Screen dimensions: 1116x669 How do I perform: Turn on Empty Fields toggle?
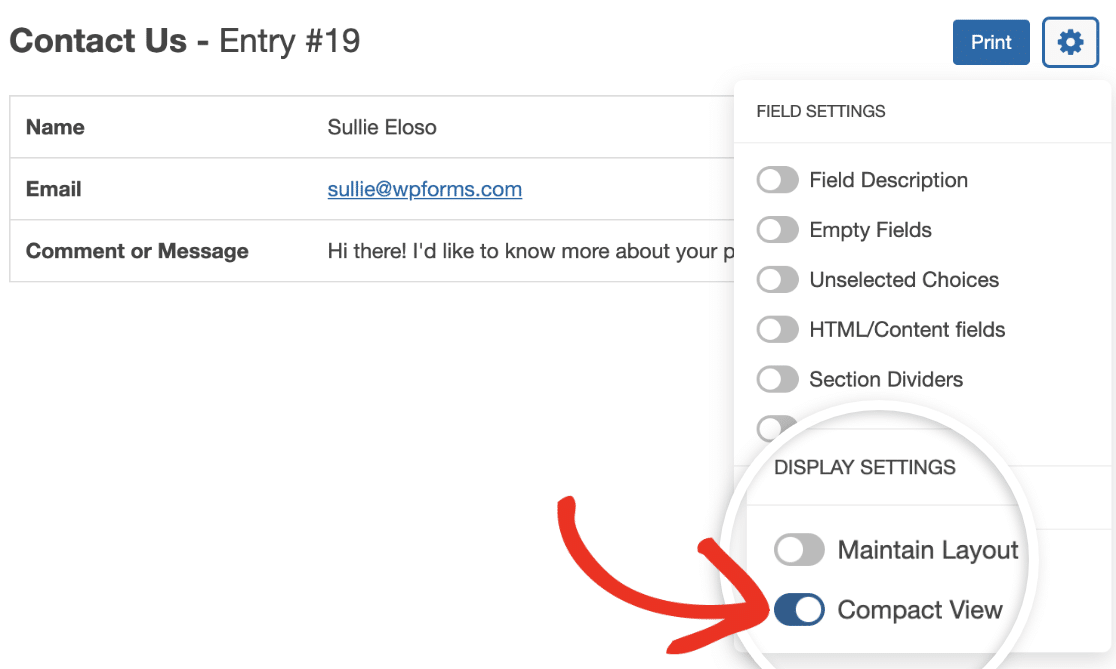777,230
